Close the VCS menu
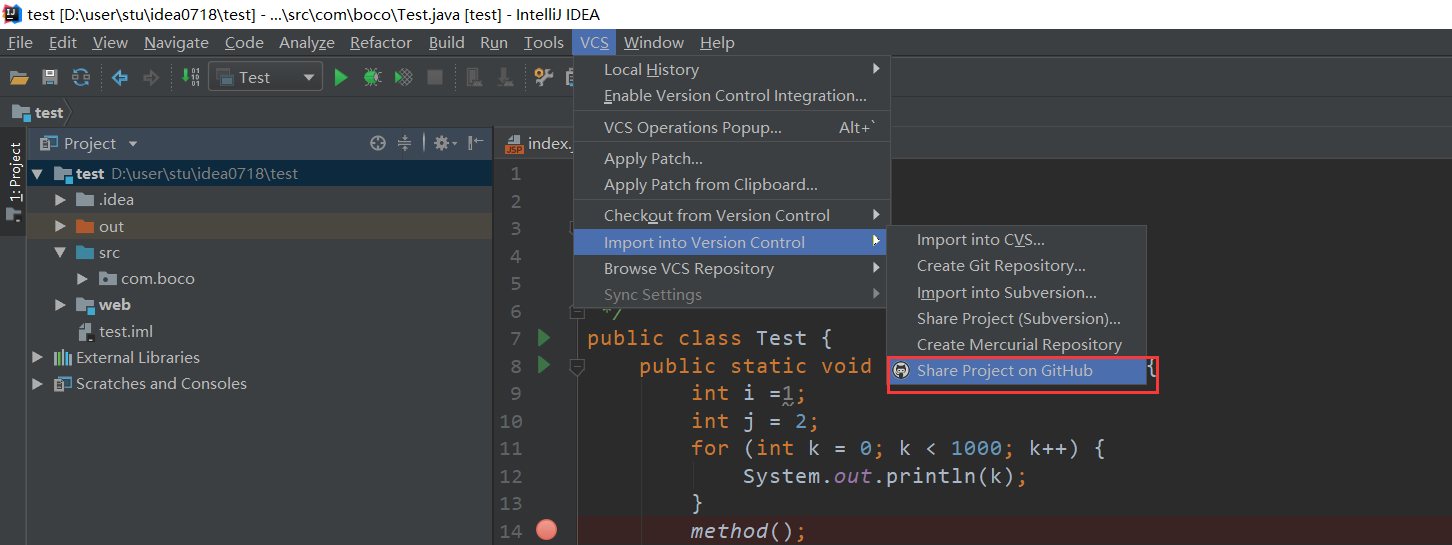The height and width of the screenshot is (545, 1452). tap(594, 42)
